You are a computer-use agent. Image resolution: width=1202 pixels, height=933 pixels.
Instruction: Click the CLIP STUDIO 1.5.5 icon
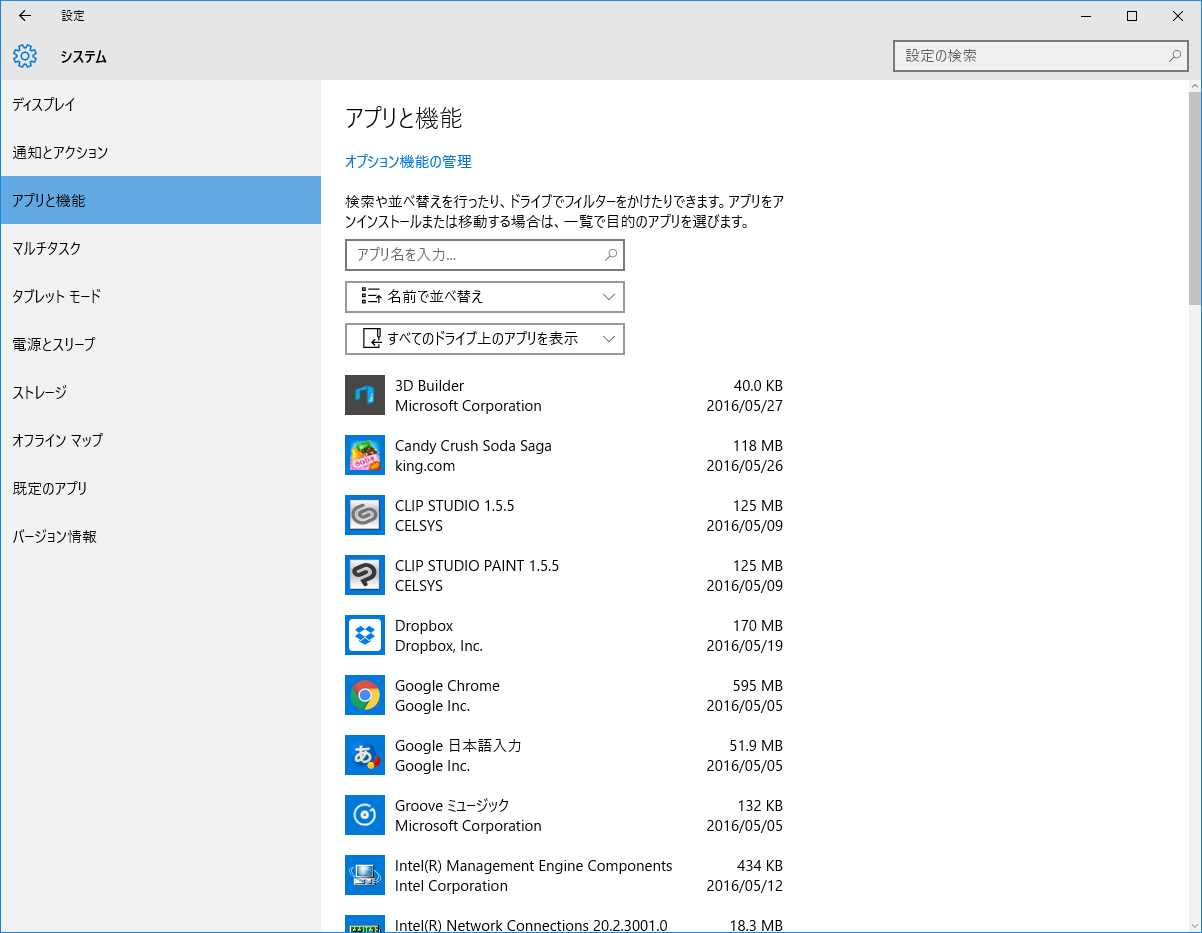pos(365,515)
